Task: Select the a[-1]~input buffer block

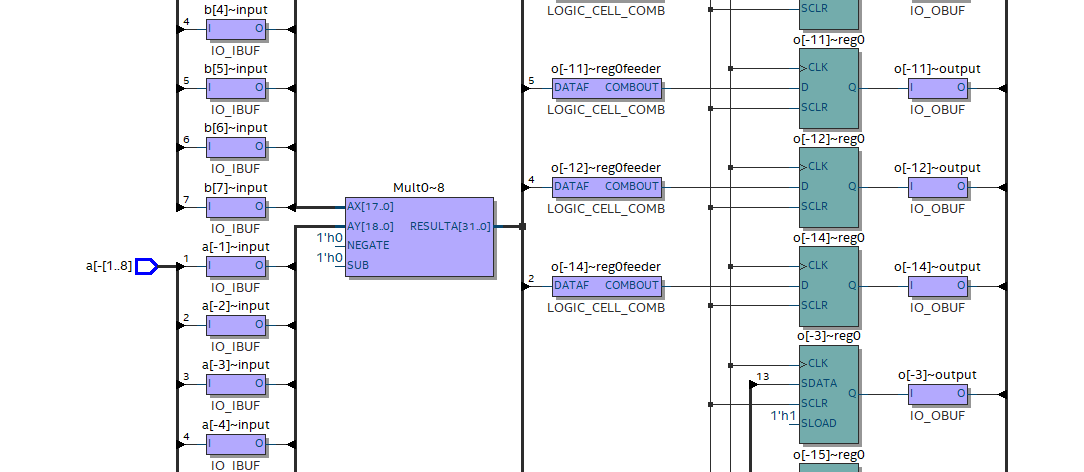Action: (x=236, y=266)
